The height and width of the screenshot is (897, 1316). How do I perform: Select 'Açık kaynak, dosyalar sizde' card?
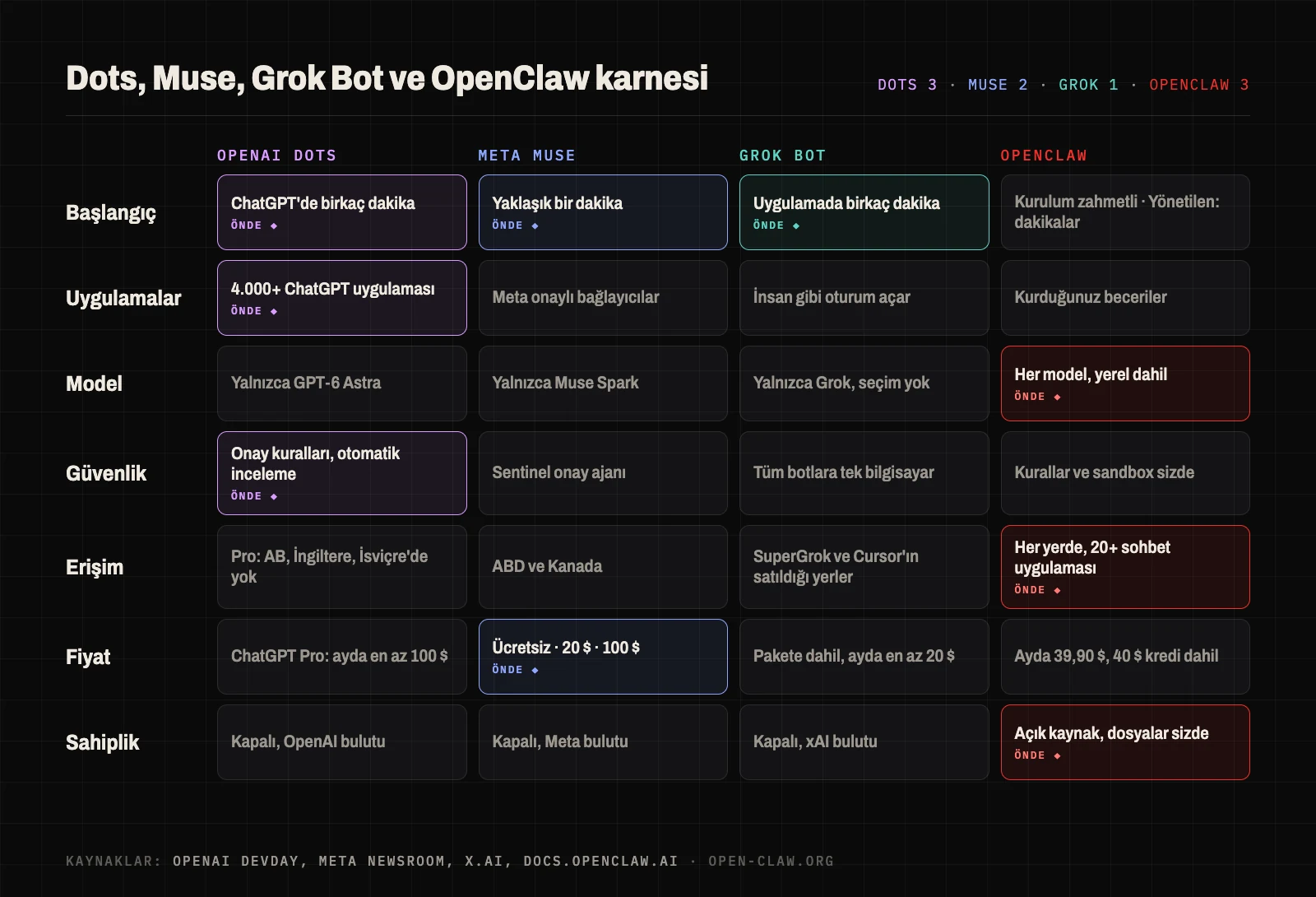pyautogui.click(x=1125, y=742)
